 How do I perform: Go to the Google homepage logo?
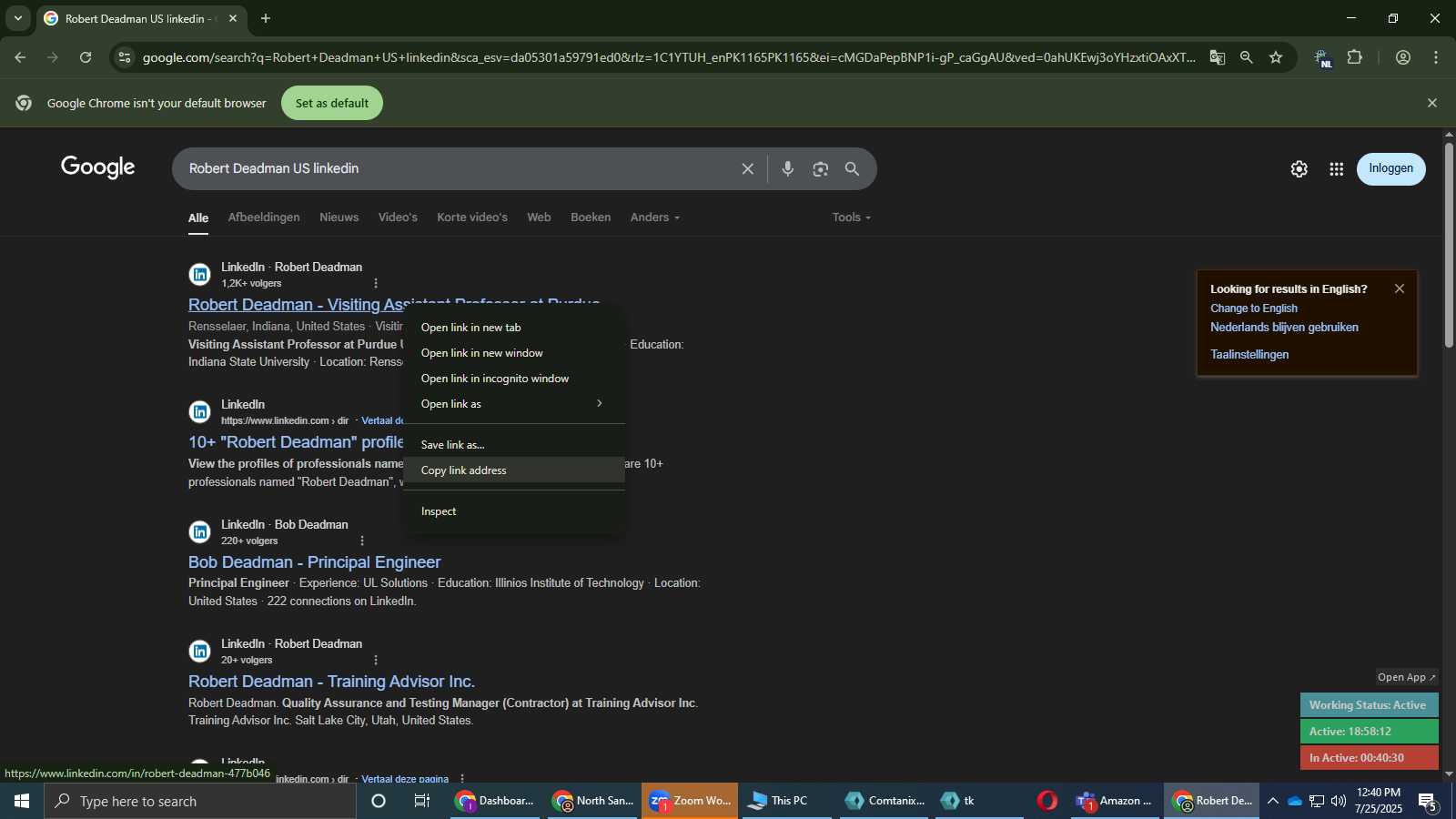tap(98, 167)
